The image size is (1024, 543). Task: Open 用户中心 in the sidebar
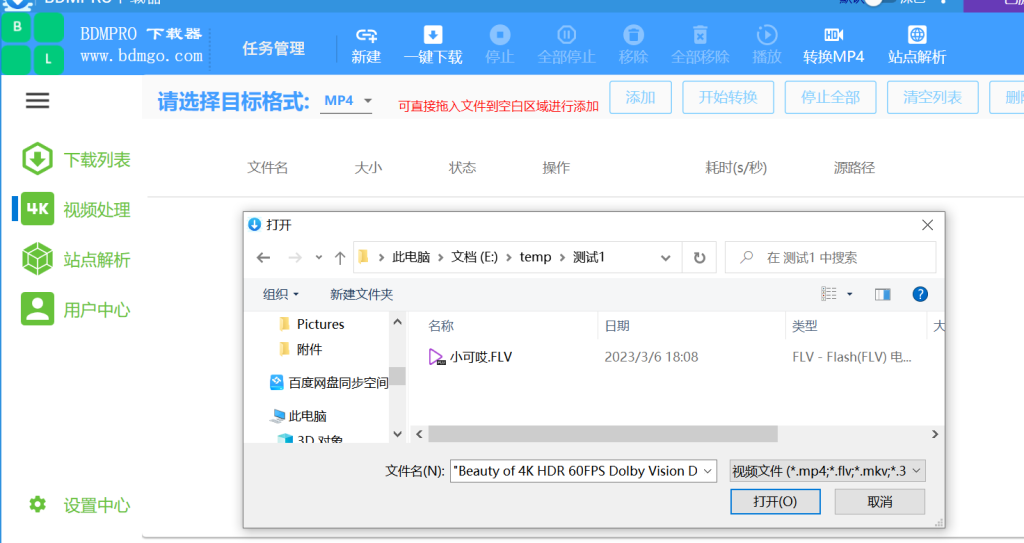(76, 309)
